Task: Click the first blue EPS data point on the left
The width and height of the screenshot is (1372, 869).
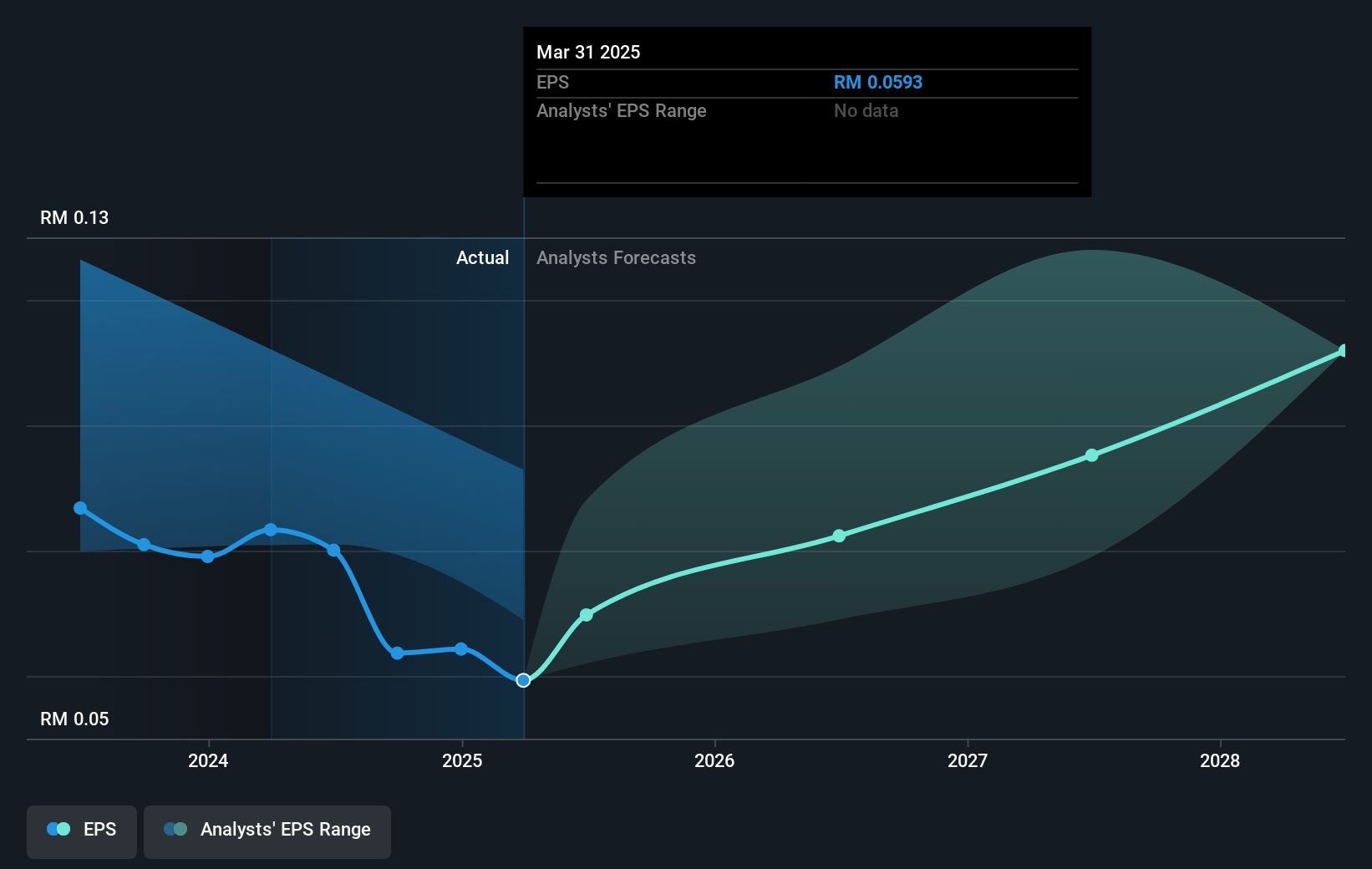Action: click(x=80, y=507)
